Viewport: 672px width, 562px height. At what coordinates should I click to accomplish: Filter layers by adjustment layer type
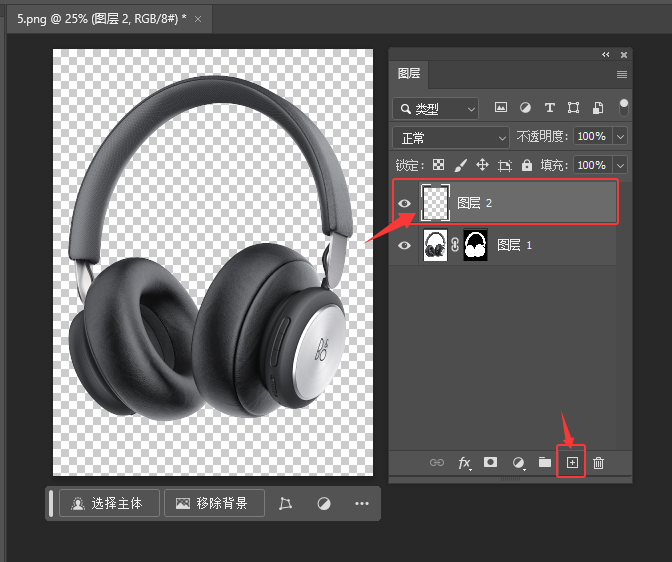525,107
